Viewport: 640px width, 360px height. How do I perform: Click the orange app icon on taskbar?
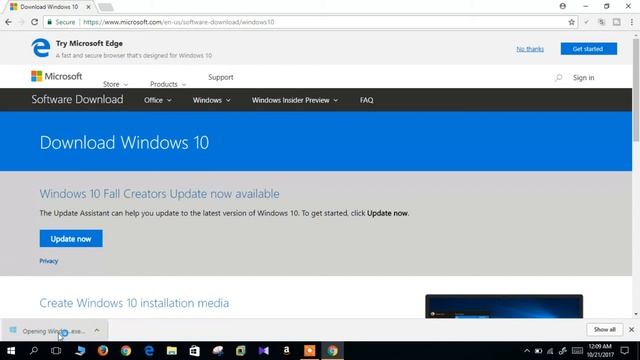point(309,351)
